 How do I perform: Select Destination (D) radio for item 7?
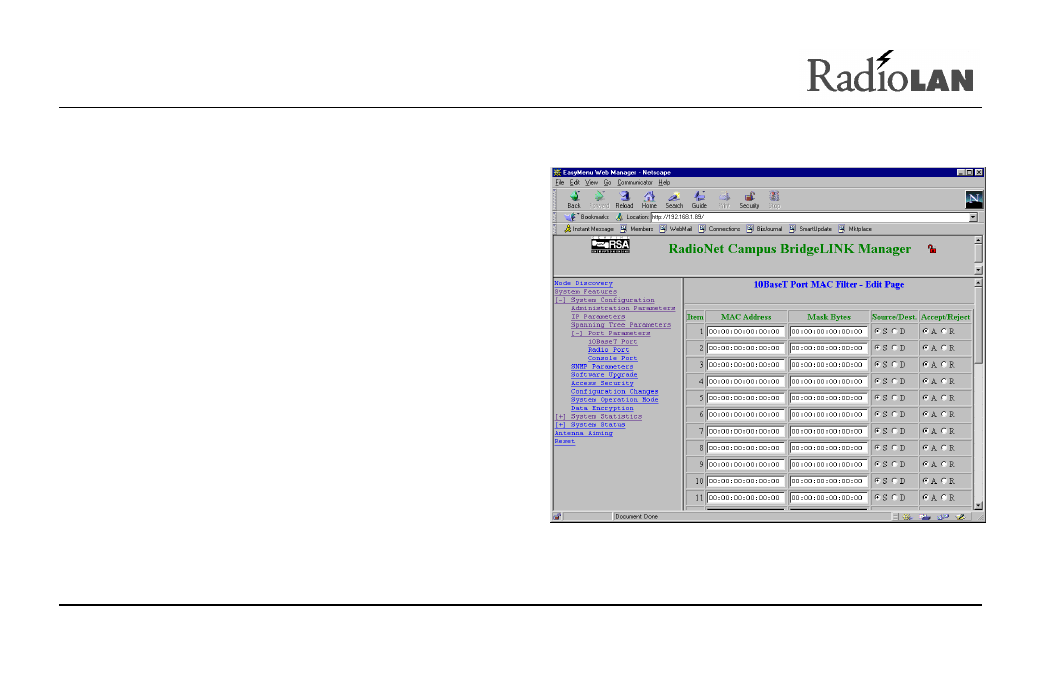tap(894, 431)
